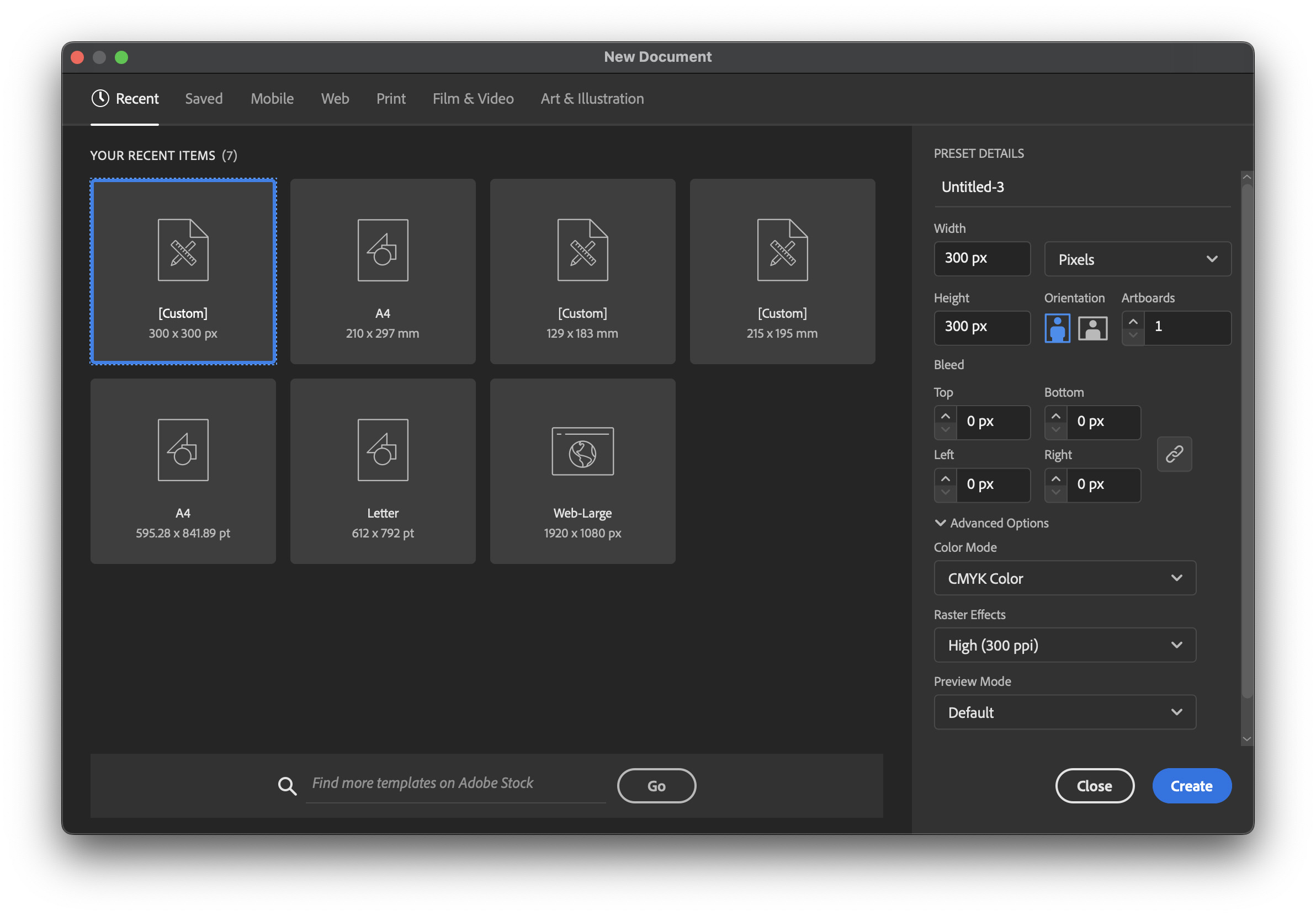Increment the Top bleed value
The width and height of the screenshot is (1316, 916).
coord(945,416)
